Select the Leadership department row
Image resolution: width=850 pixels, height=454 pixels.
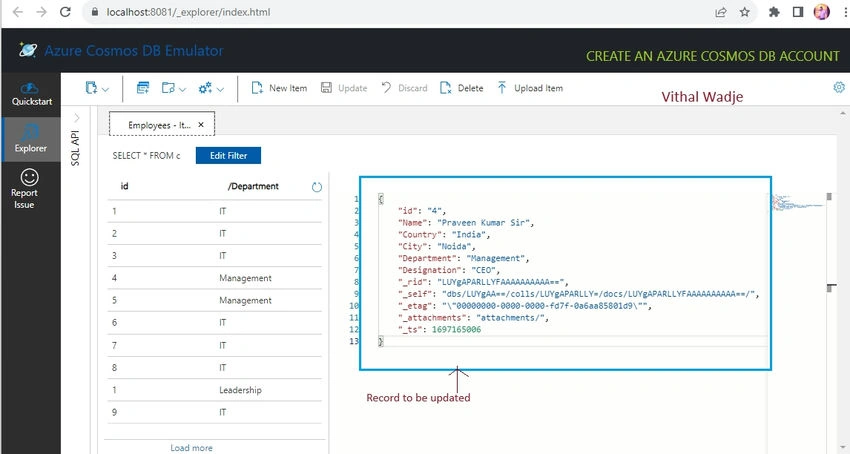[215, 389]
